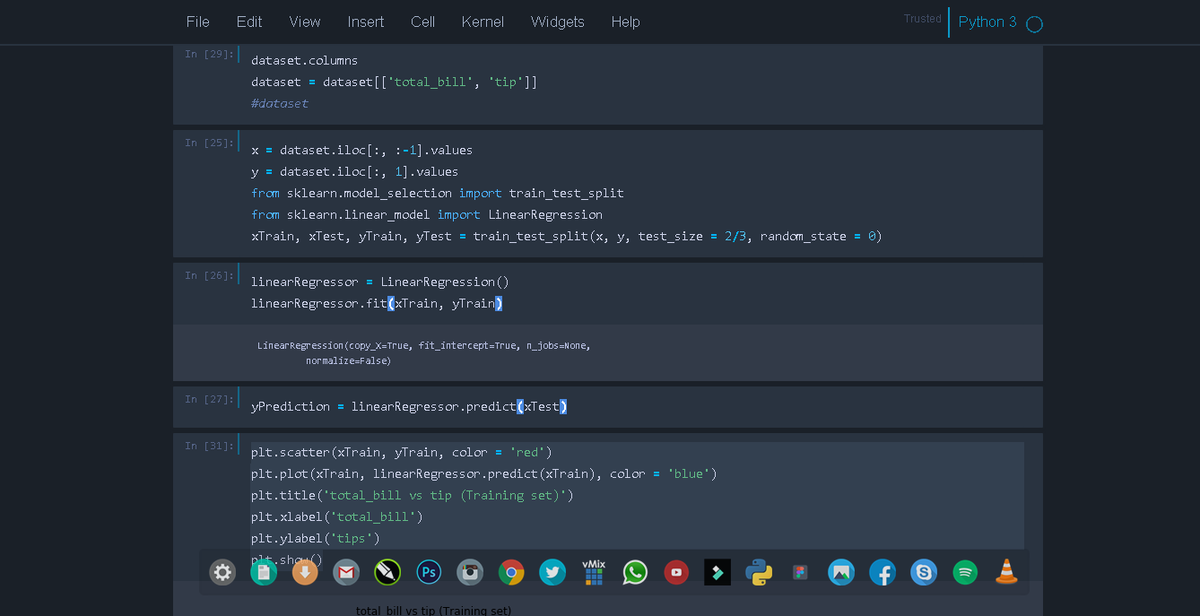Launch Google Chrome from the dock
The width and height of the screenshot is (1200, 616).
point(511,572)
